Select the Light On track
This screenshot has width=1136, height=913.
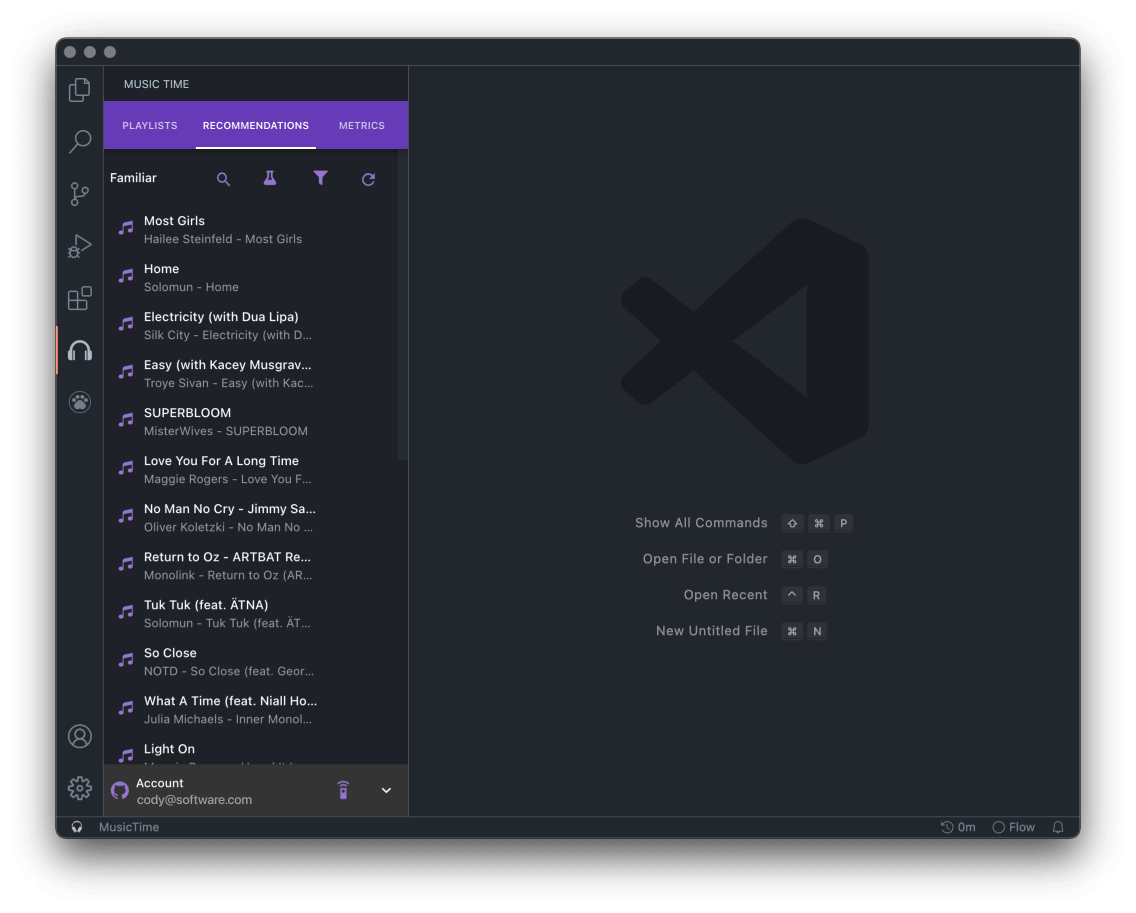click(251, 750)
